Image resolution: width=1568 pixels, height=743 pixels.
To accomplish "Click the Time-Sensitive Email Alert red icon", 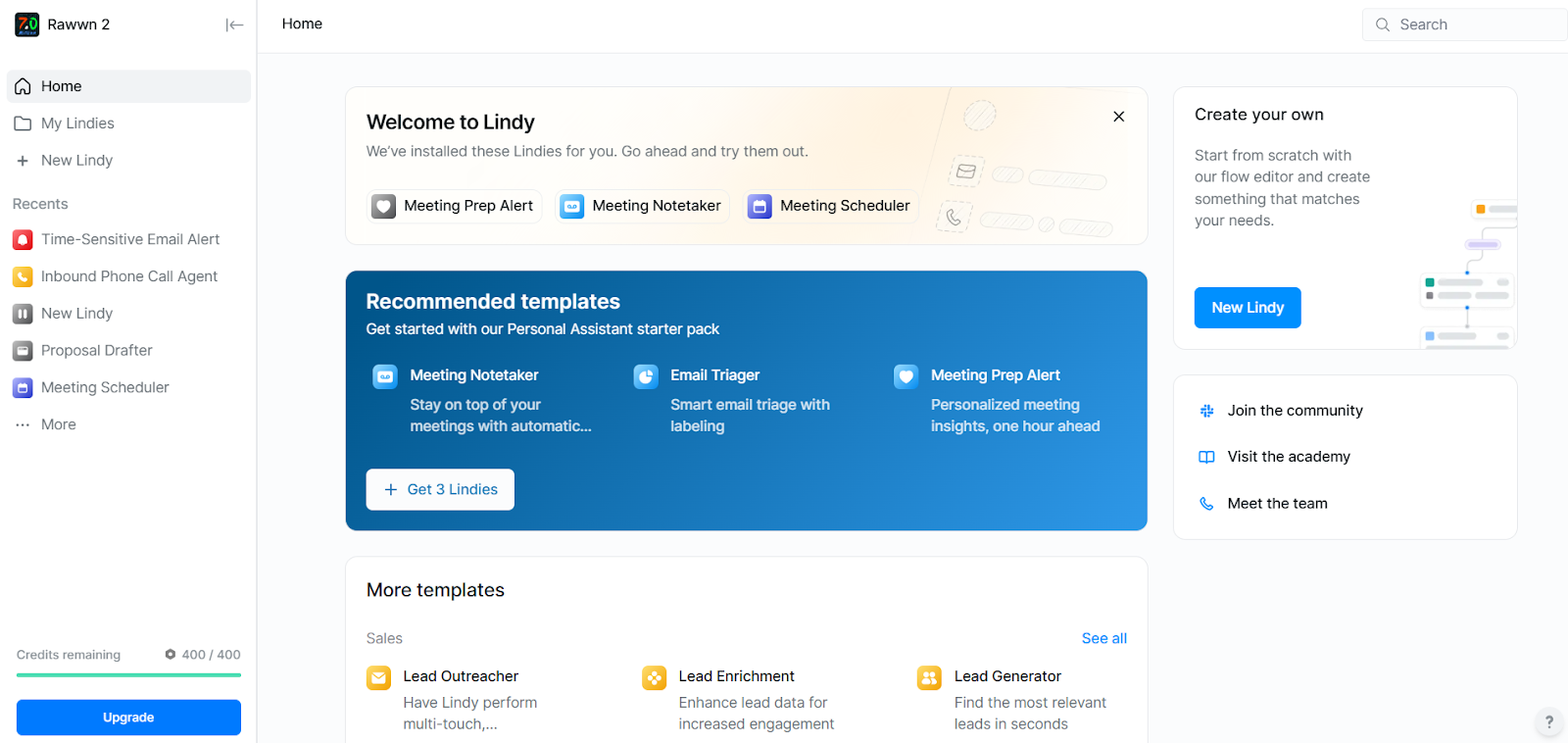I will click(x=23, y=239).
